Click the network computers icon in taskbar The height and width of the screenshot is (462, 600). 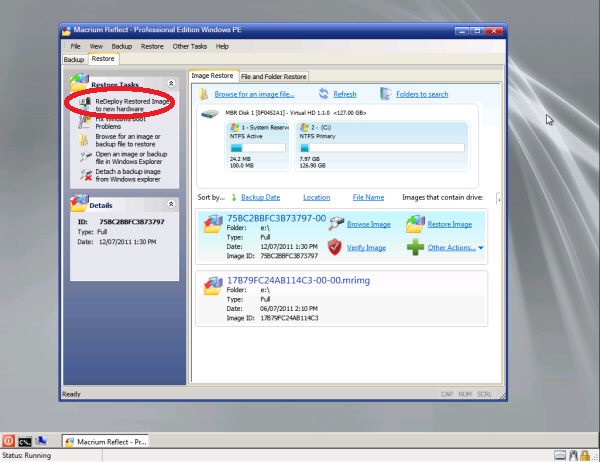tap(41, 441)
